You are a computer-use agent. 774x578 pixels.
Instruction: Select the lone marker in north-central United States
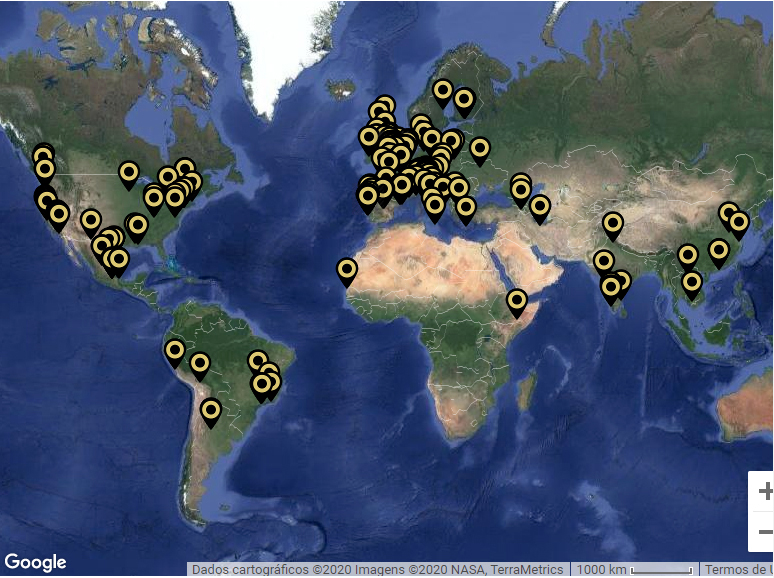(129, 176)
